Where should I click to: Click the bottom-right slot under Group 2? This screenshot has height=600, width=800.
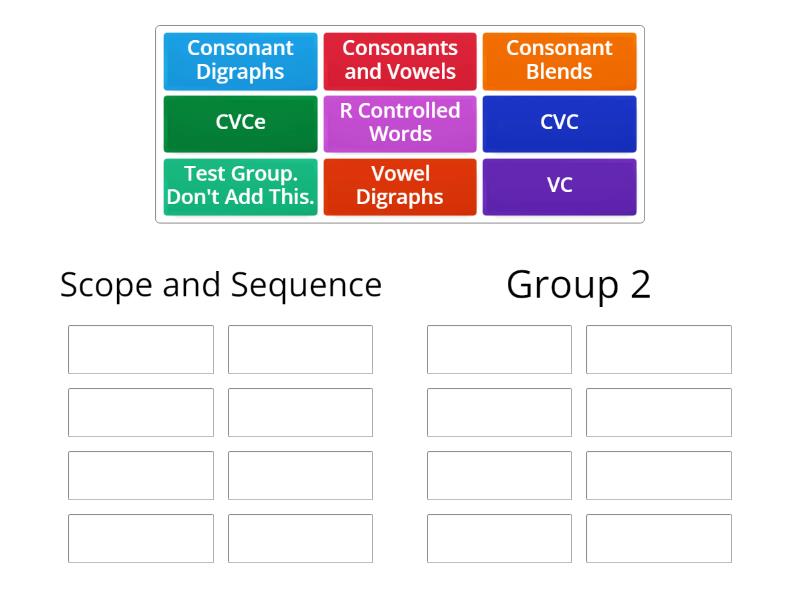tap(659, 538)
